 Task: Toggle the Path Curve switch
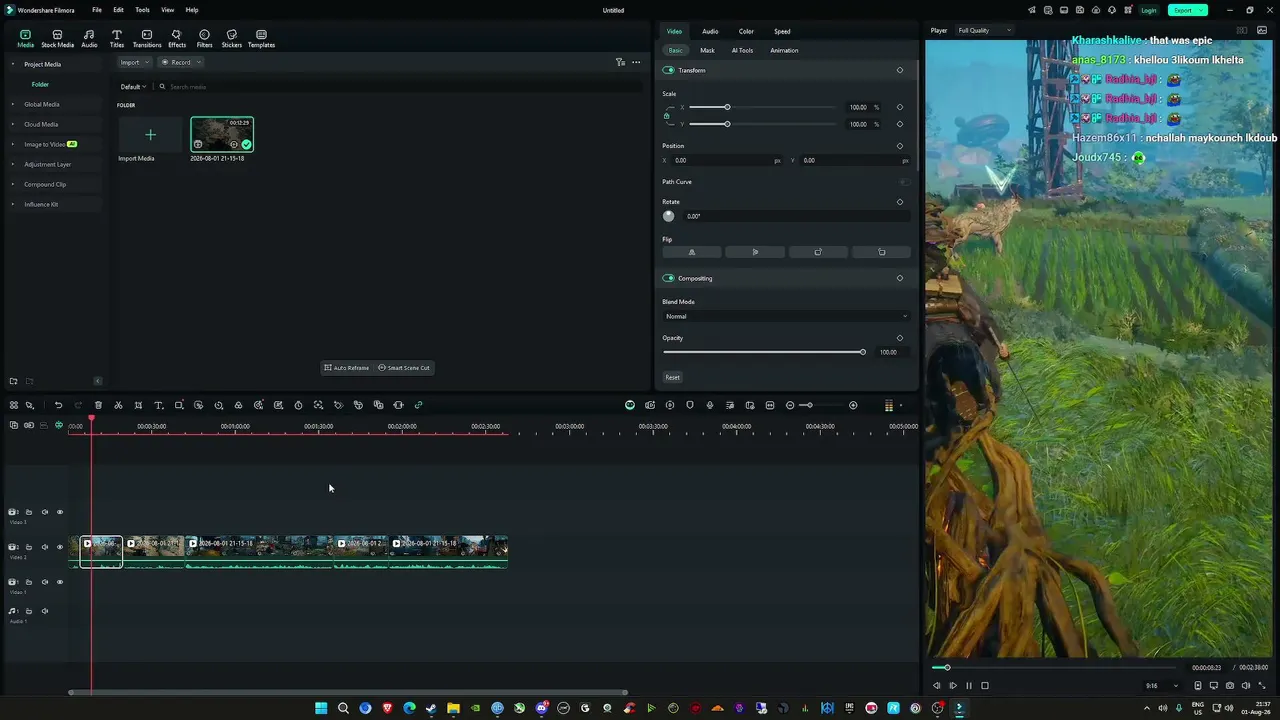(x=905, y=182)
